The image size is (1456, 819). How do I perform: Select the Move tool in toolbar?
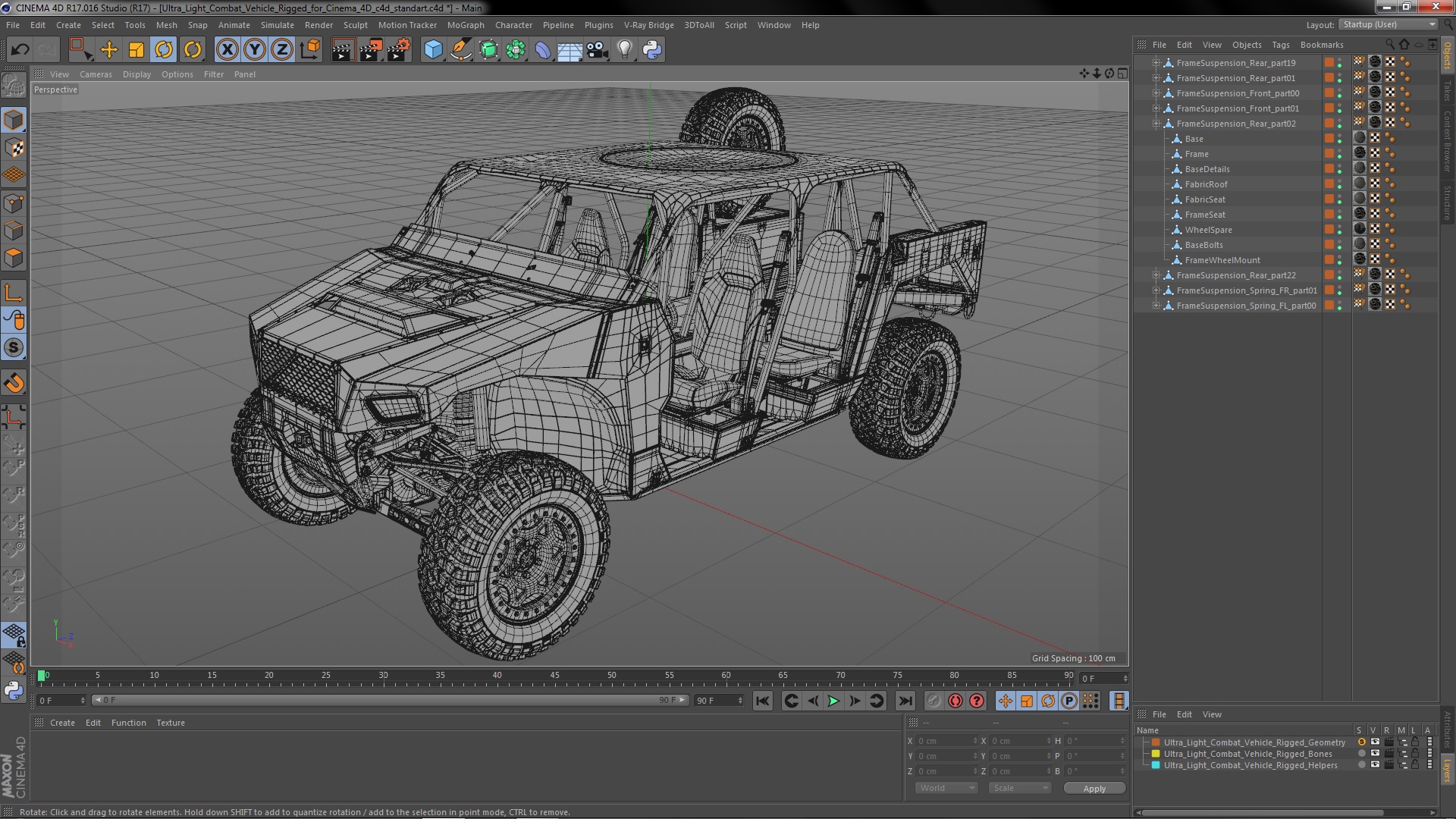point(109,50)
